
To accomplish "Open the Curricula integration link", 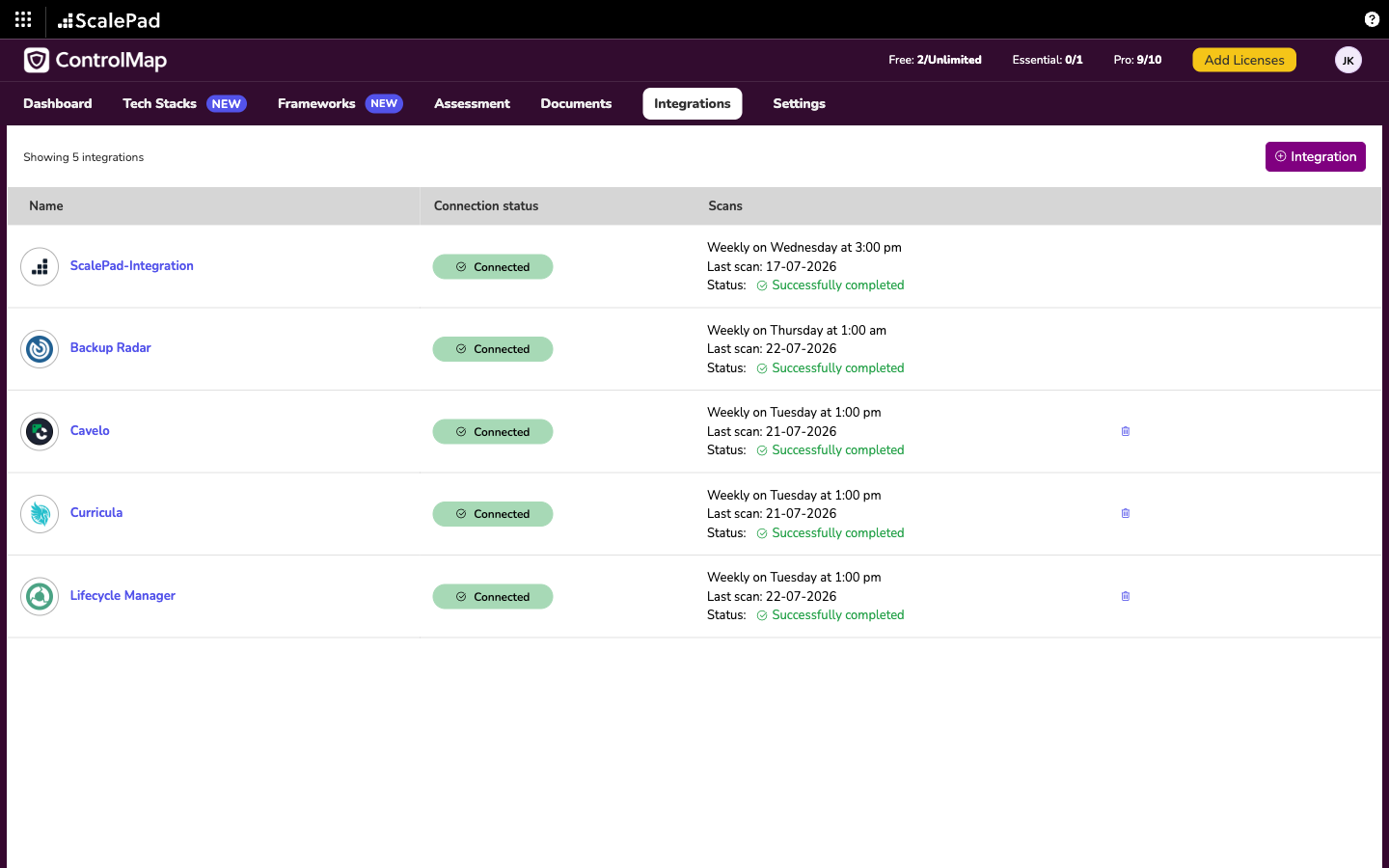I will (x=96, y=513).
